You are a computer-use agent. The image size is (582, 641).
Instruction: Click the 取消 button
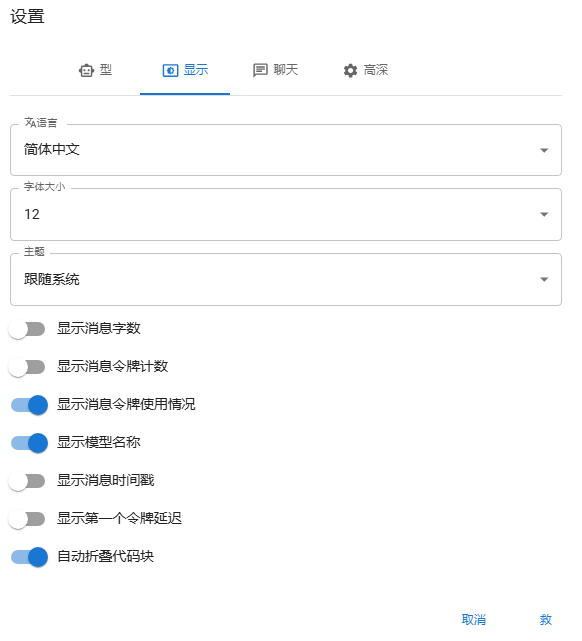click(x=474, y=620)
